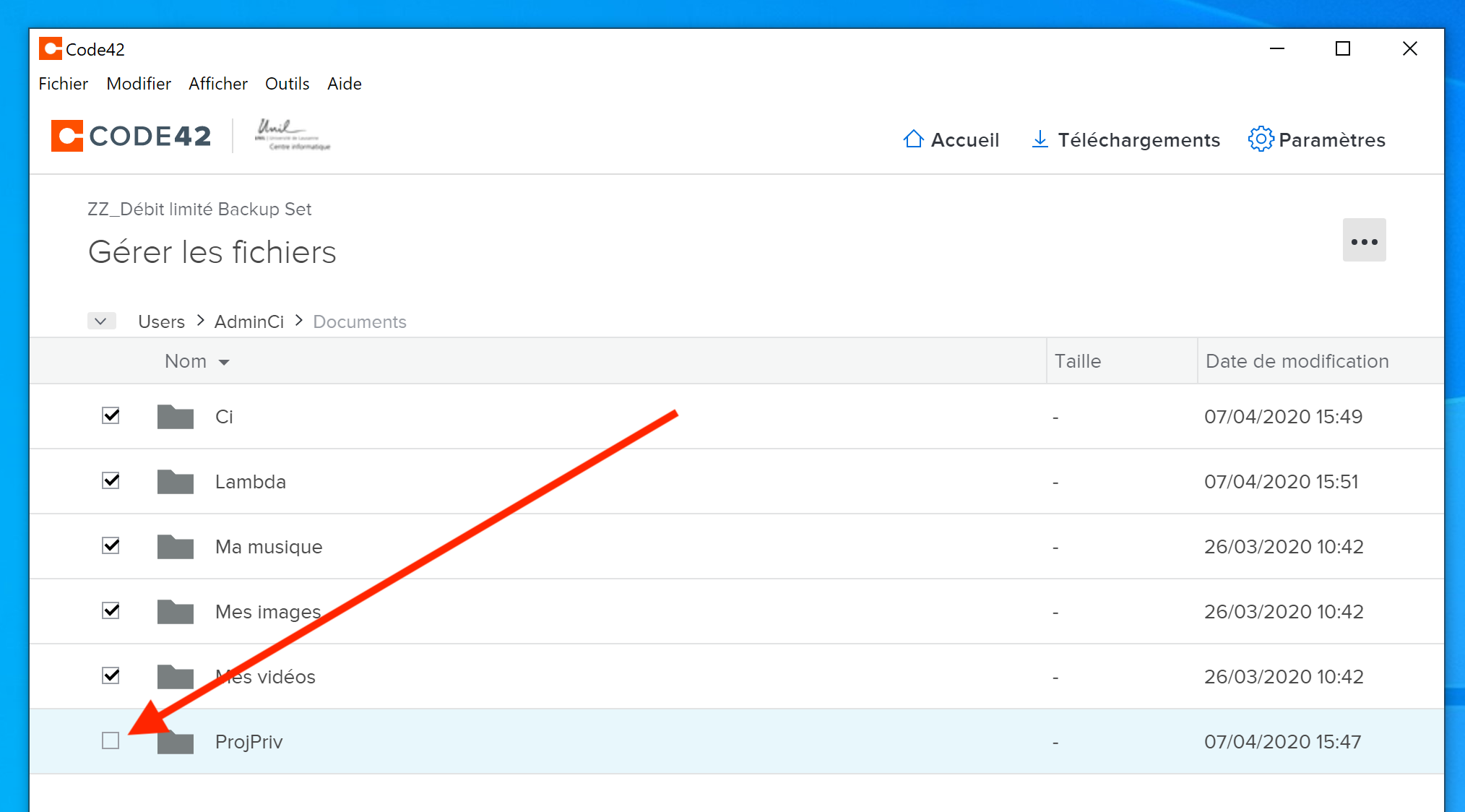Click the Accueil home icon

(x=913, y=139)
